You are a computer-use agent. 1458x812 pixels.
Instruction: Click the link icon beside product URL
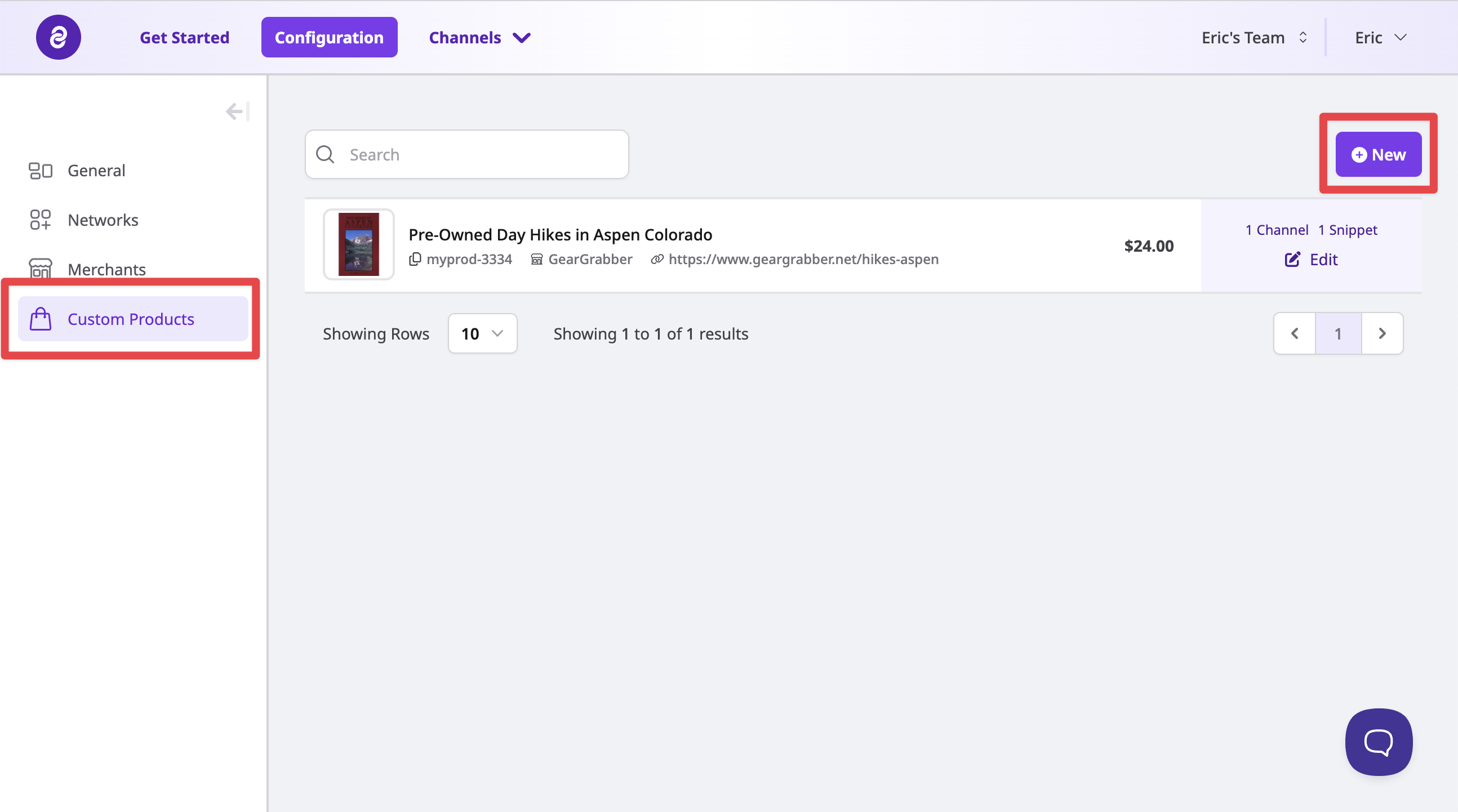656,259
